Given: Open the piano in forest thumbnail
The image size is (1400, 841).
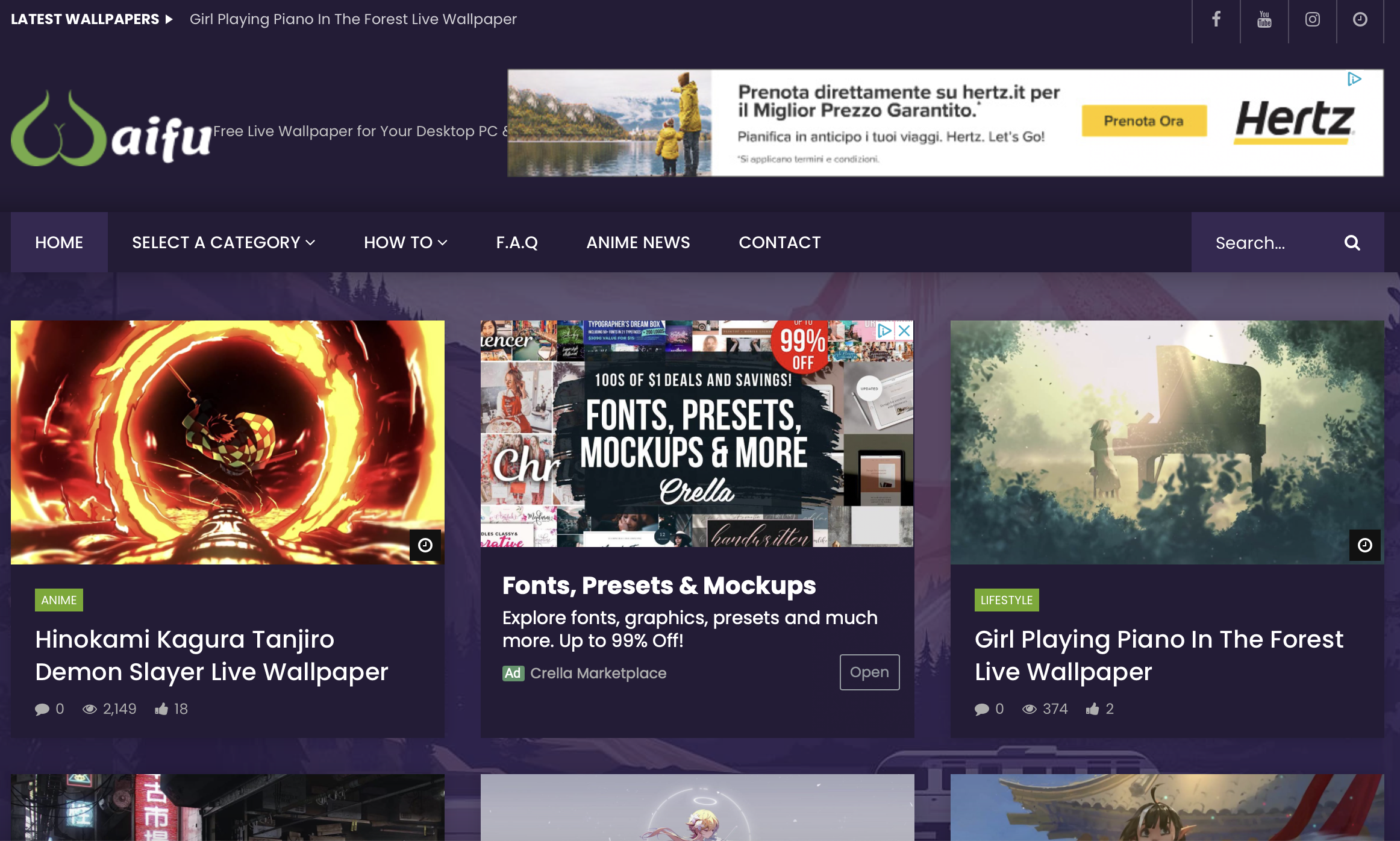Looking at the screenshot, I should (x=1167, y=442).
